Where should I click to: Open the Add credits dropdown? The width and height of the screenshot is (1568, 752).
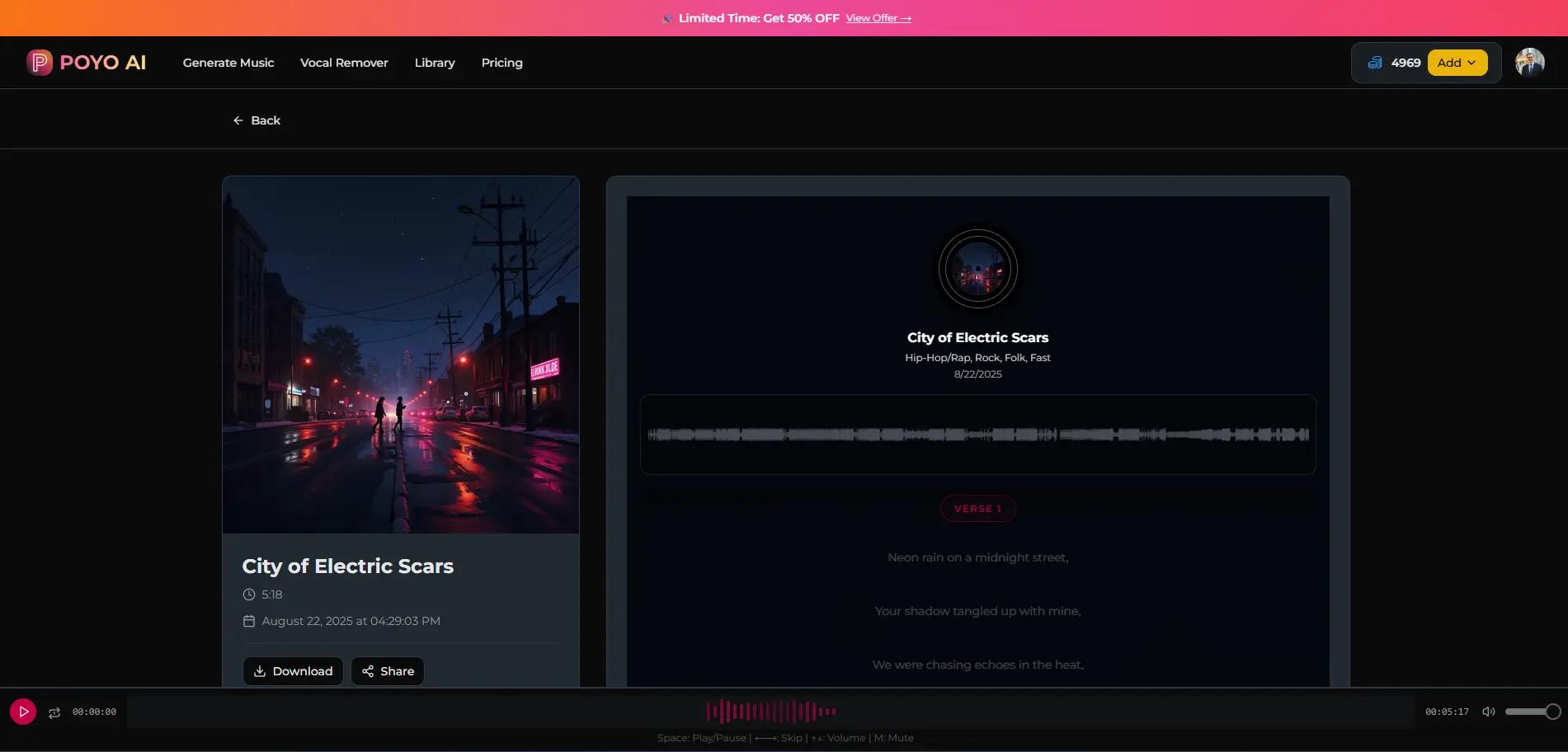1457,62
